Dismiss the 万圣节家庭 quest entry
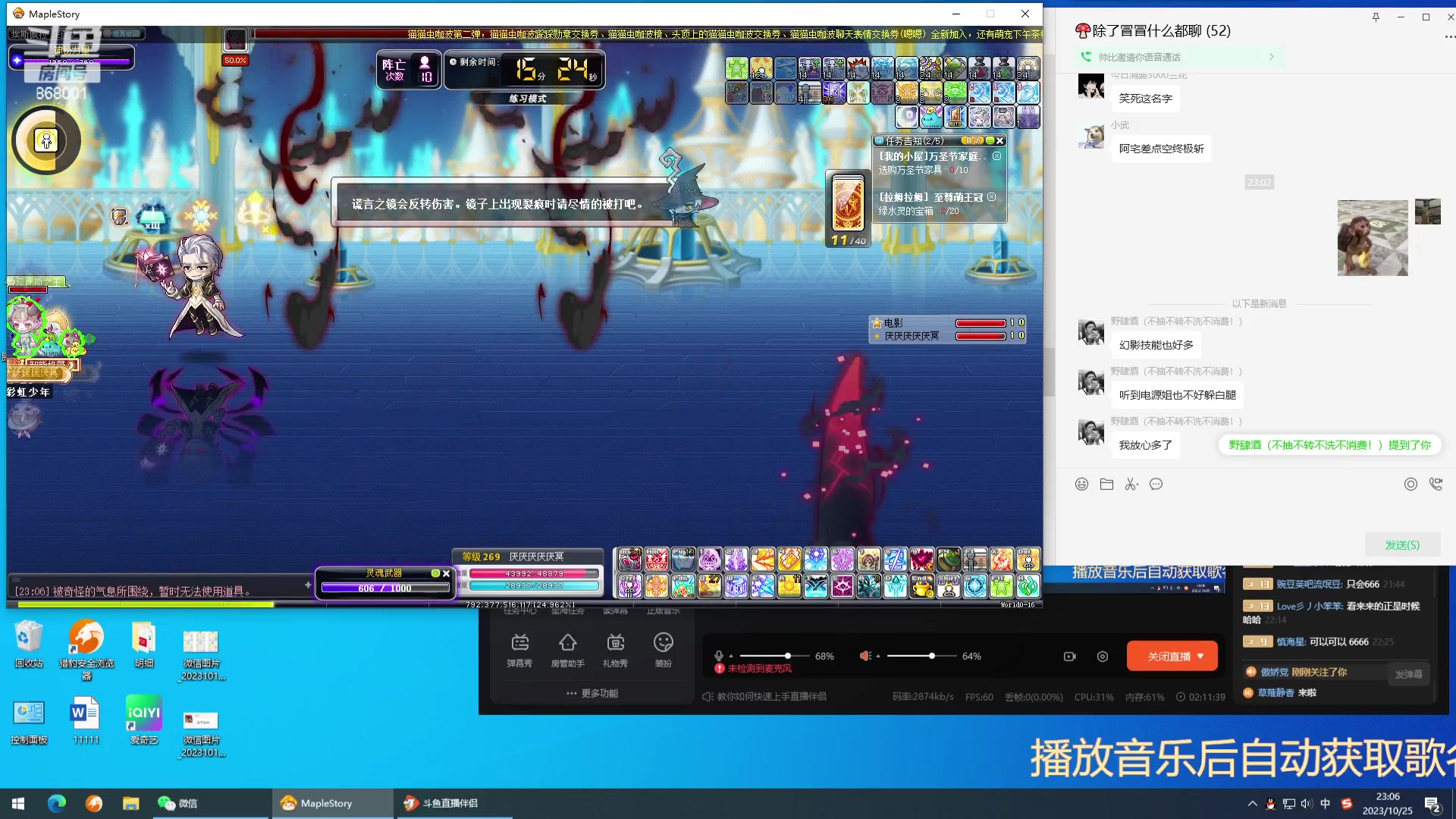The width and height of the screenshot is (1456, 819). (997, 155)
